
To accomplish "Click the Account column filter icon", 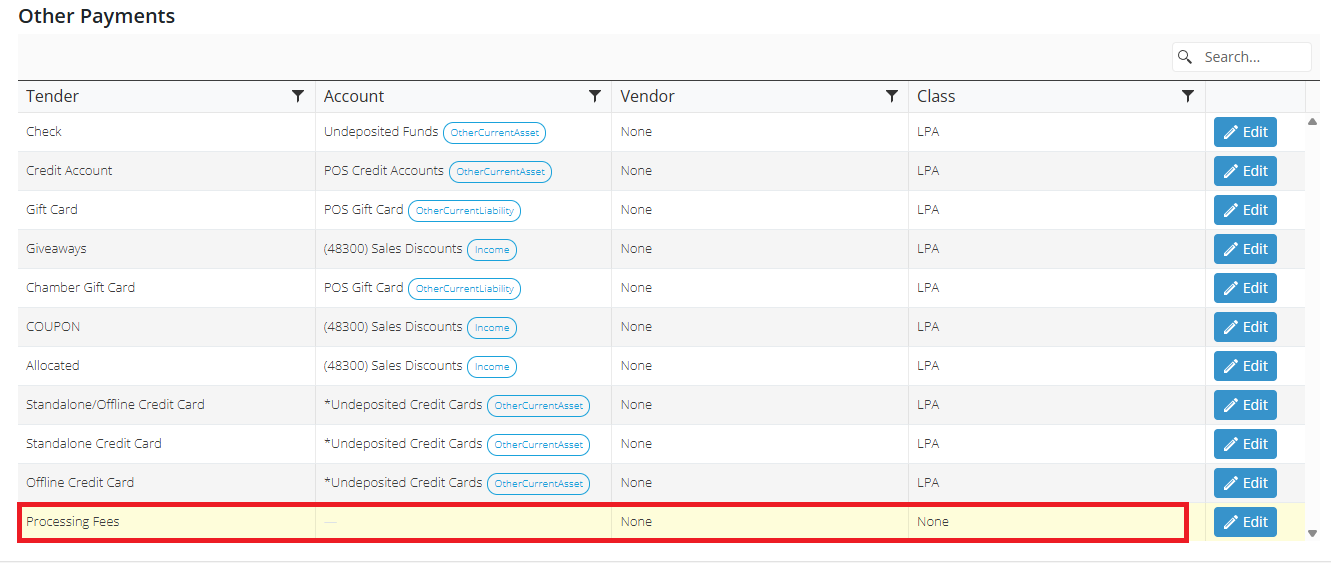I will (x=595, y=96).
